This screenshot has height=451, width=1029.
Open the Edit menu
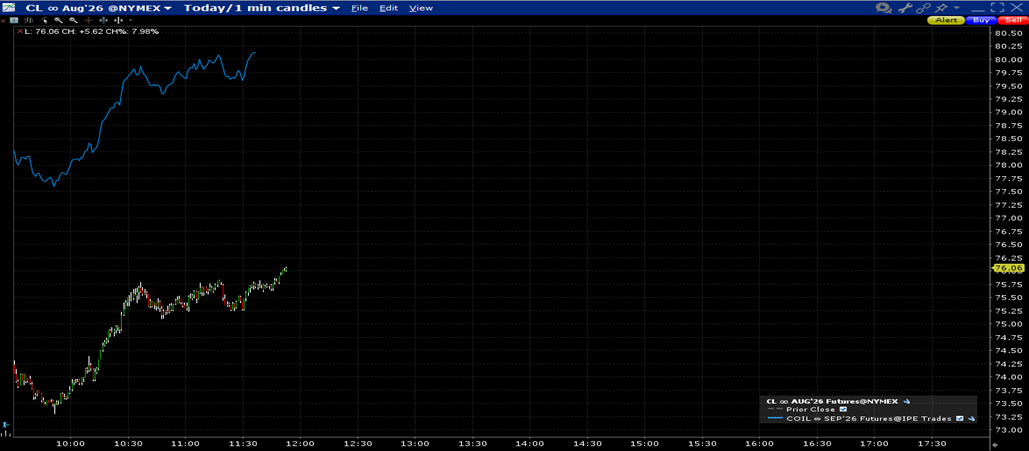coord(388,8)
